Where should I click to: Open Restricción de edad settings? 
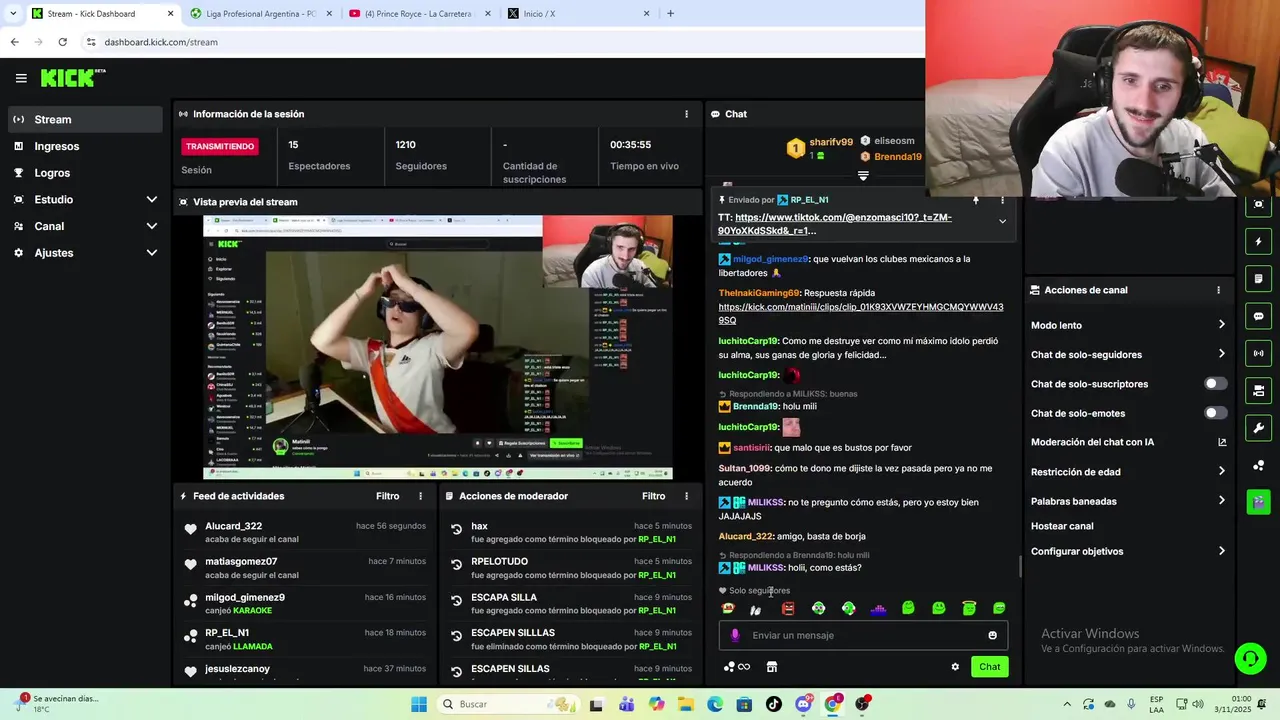click(x=1128, y=472)
